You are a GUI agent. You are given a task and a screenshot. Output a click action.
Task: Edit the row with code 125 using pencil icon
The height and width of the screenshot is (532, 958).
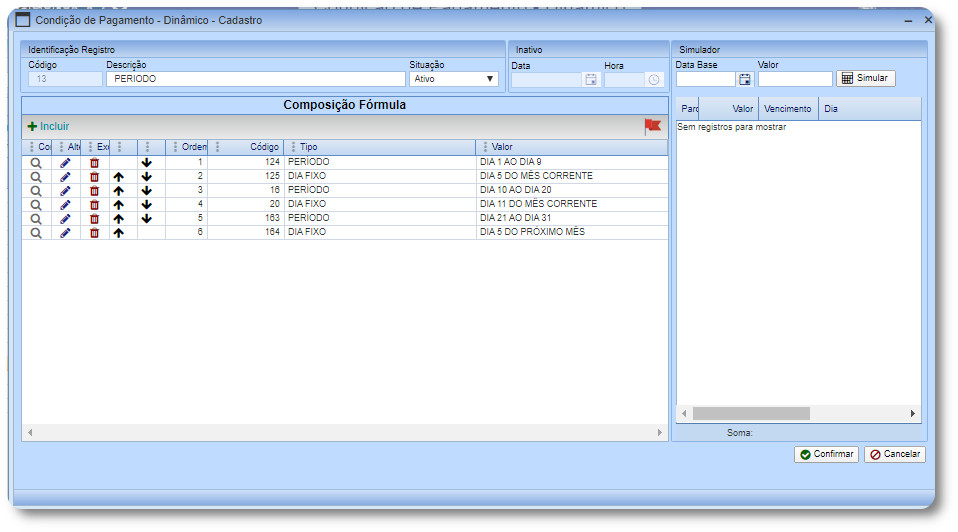point(66,176)
